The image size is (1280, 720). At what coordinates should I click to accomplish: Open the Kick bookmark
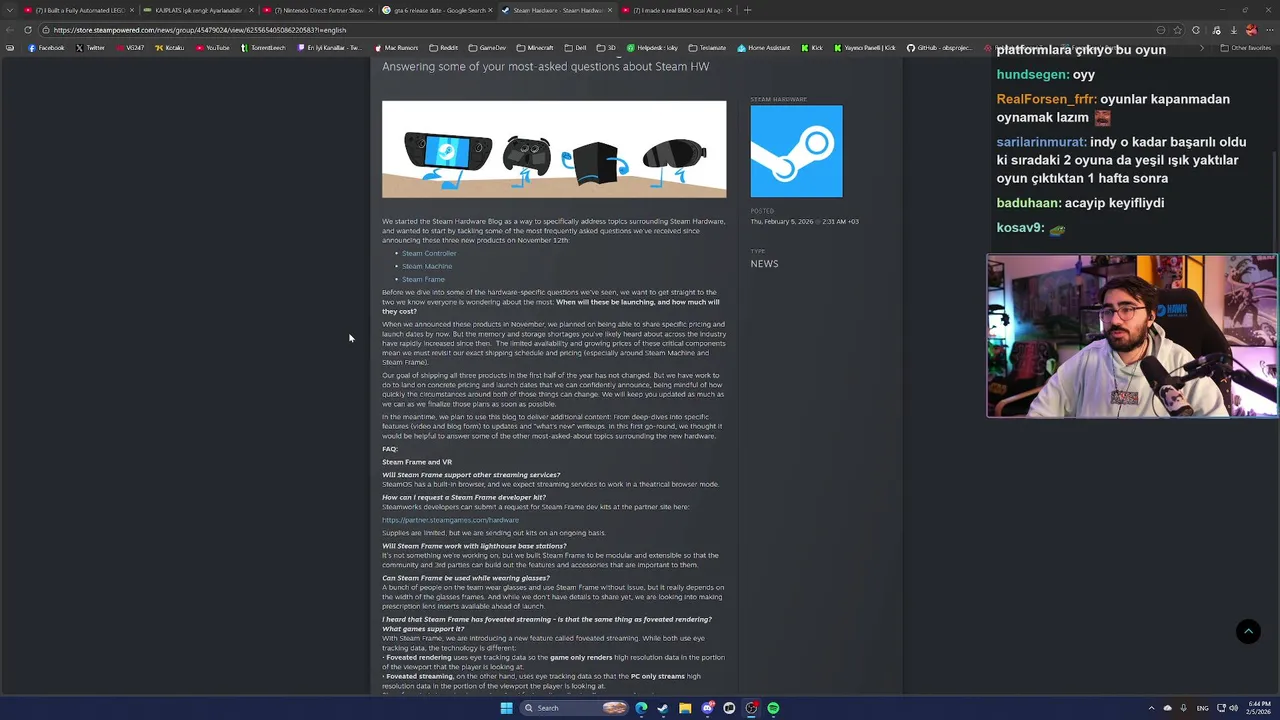click(x=811, y=48)
